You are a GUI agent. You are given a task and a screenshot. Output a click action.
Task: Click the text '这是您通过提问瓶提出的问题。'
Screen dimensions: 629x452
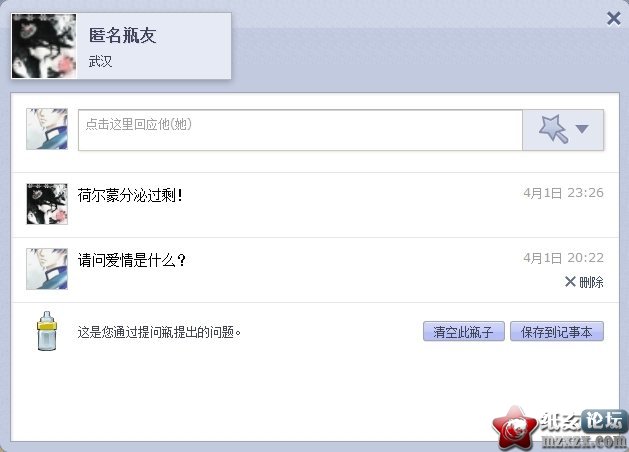[159, 332]
